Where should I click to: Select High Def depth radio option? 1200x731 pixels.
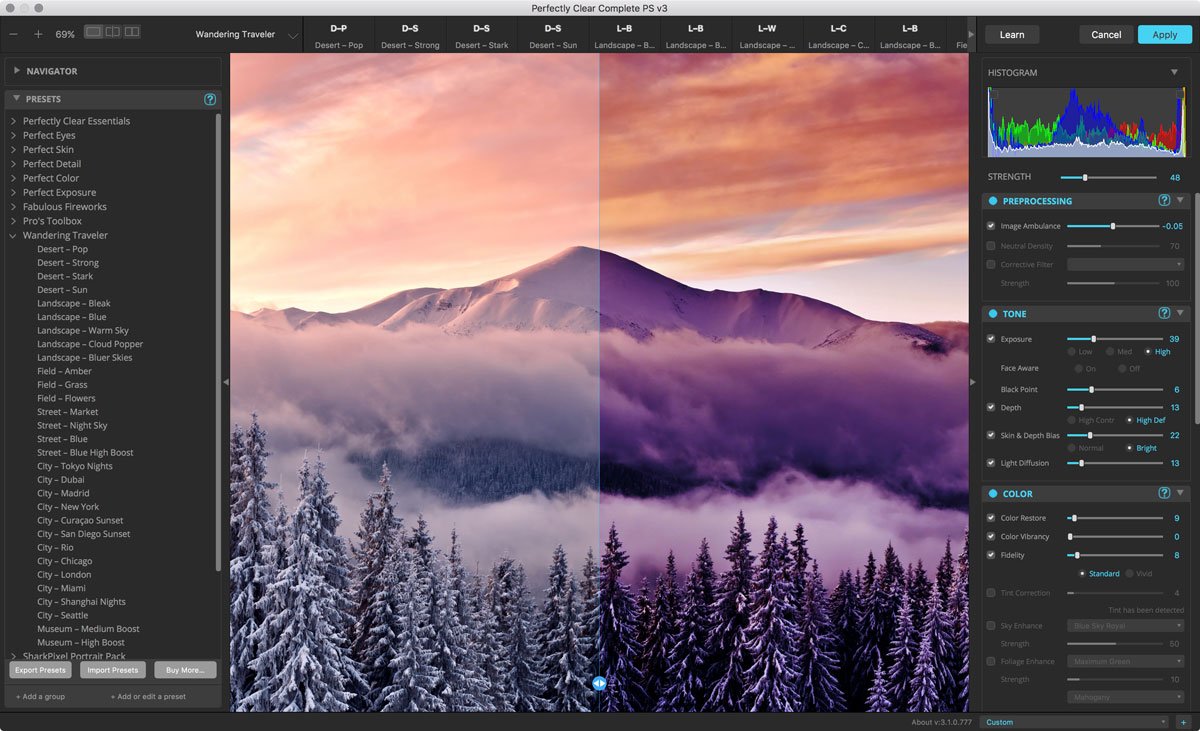point(1130,420)
